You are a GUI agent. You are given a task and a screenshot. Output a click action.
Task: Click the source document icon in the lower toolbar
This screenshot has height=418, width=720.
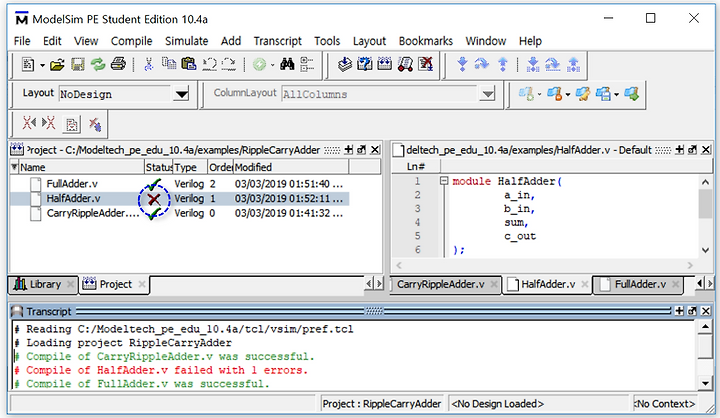(72, 124)
